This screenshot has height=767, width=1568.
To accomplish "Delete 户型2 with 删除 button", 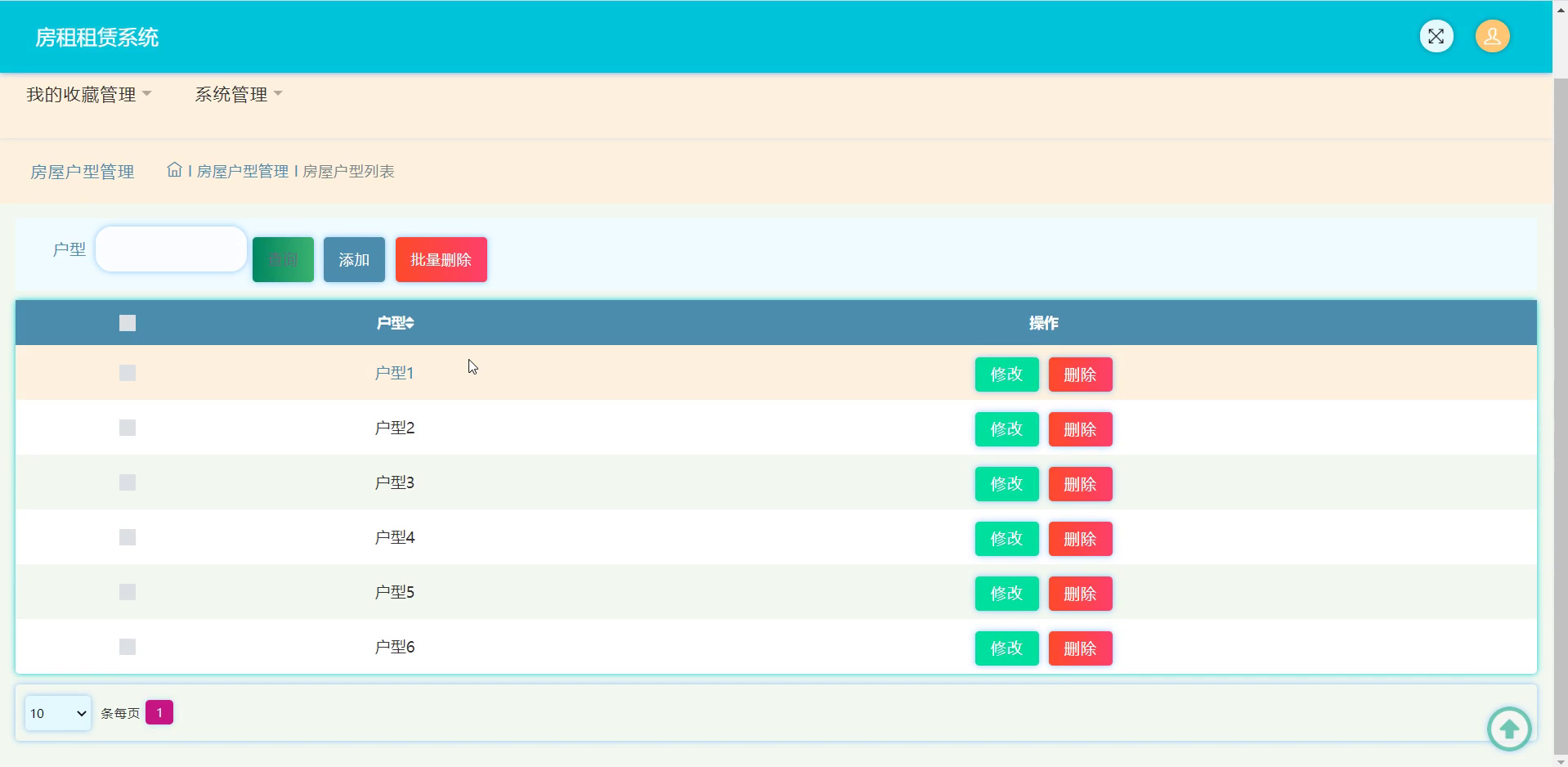I will tap(1080, 429).
